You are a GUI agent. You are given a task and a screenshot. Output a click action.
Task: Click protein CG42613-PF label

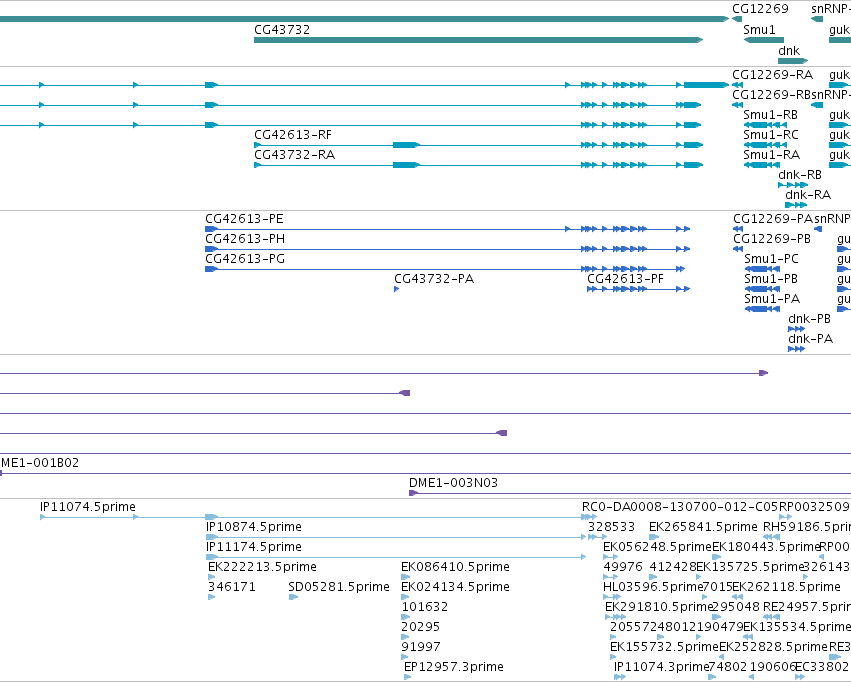[x=625, y=279]
